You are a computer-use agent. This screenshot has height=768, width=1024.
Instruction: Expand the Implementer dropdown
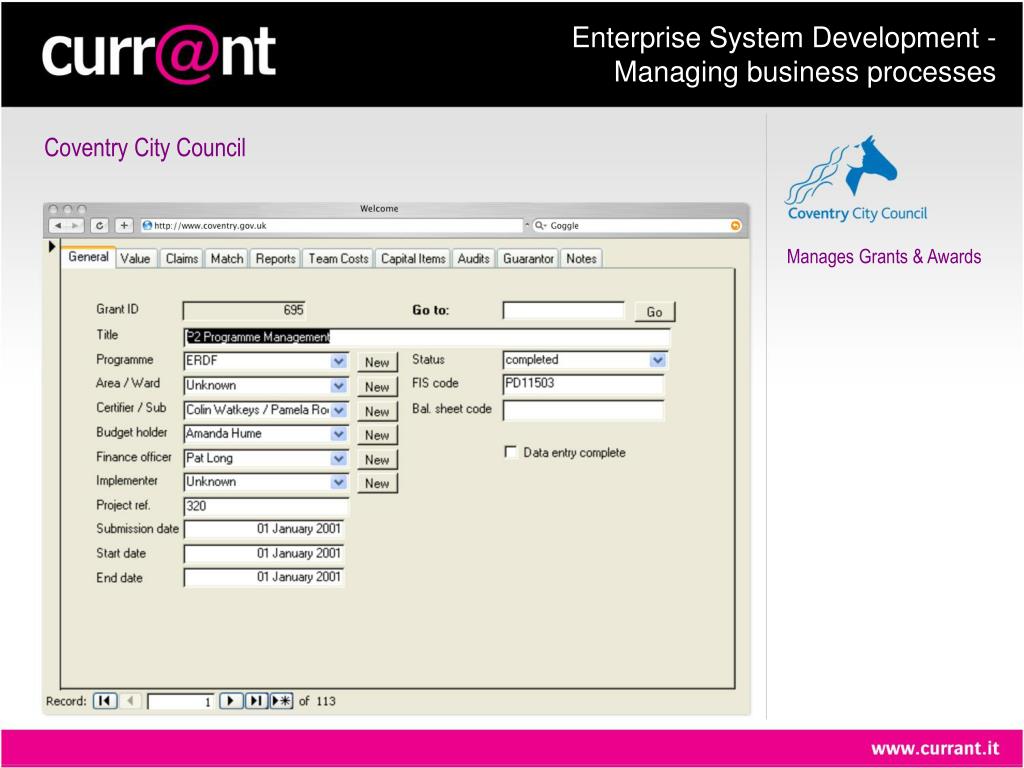338,482
